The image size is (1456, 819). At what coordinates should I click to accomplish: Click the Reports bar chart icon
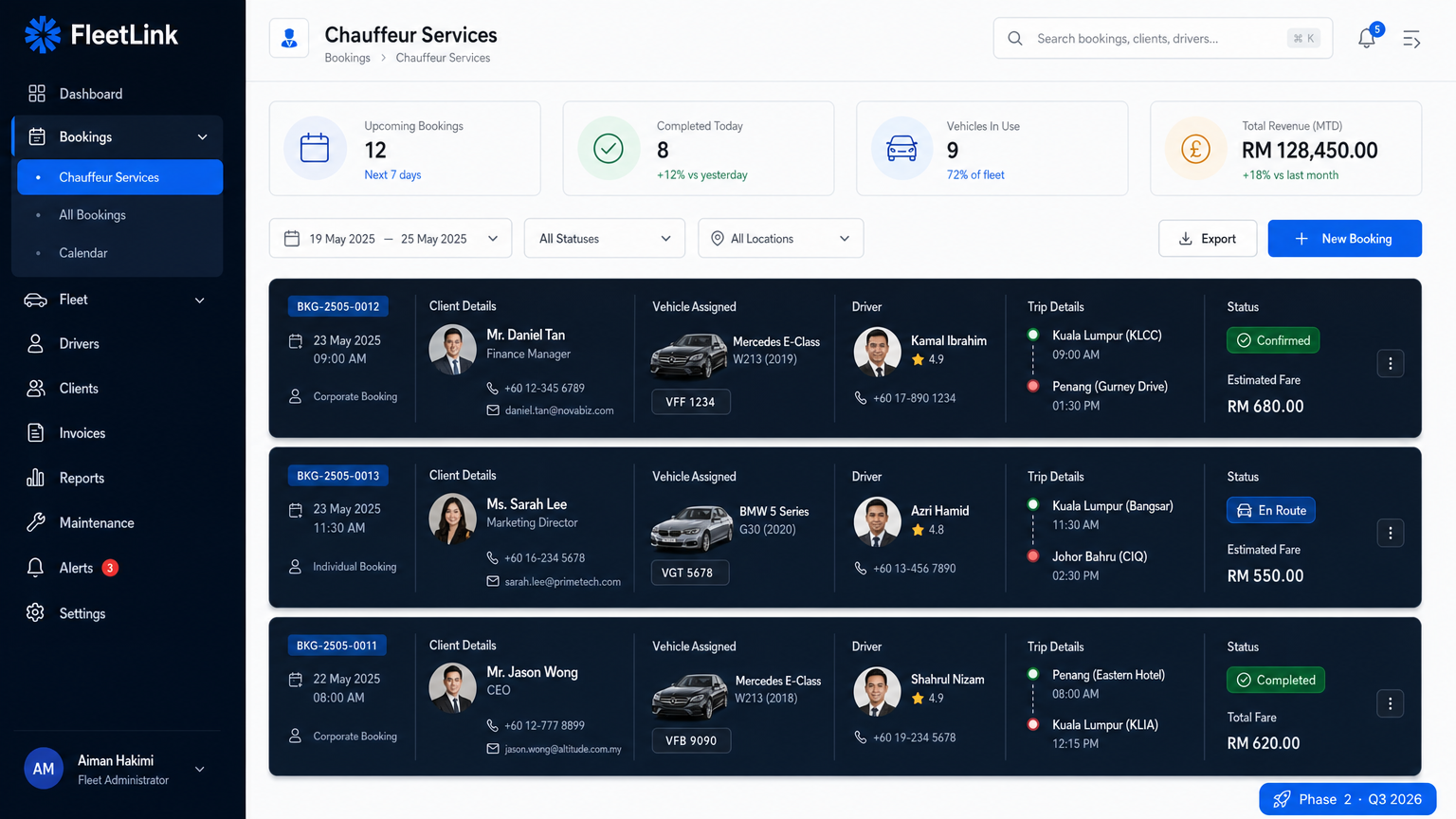point(36,478)
